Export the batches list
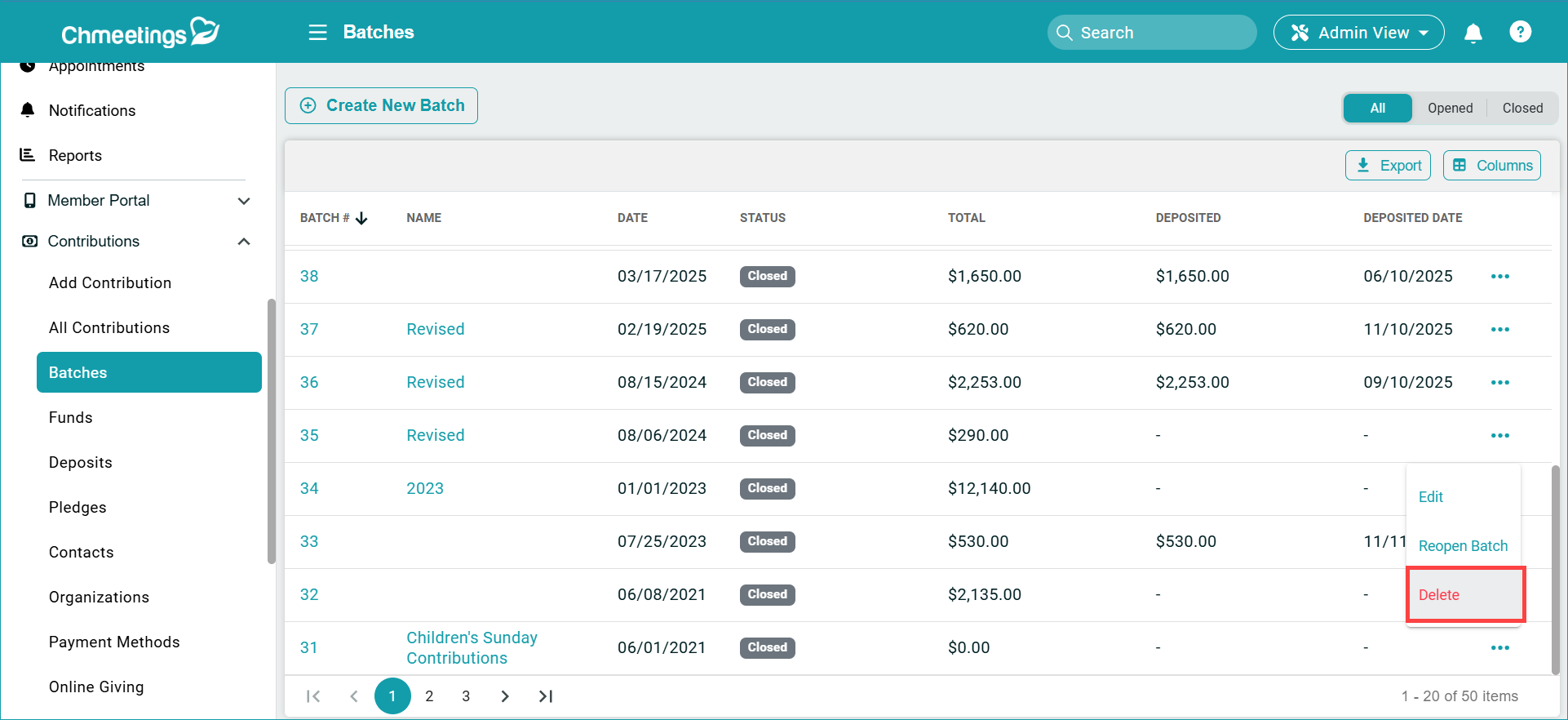Screen dimensions: 1568x720 pos(1388,166)
